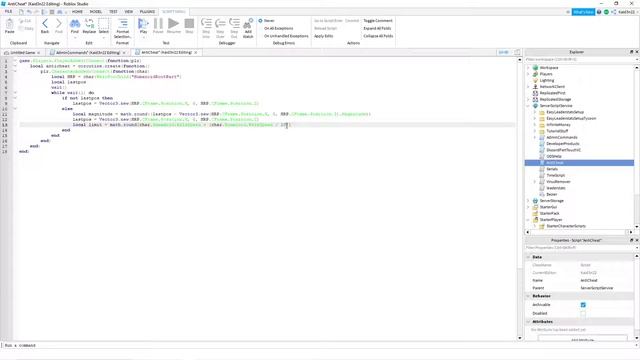
Task: Select StarterPack in Explorer
Action: (549, 213)
